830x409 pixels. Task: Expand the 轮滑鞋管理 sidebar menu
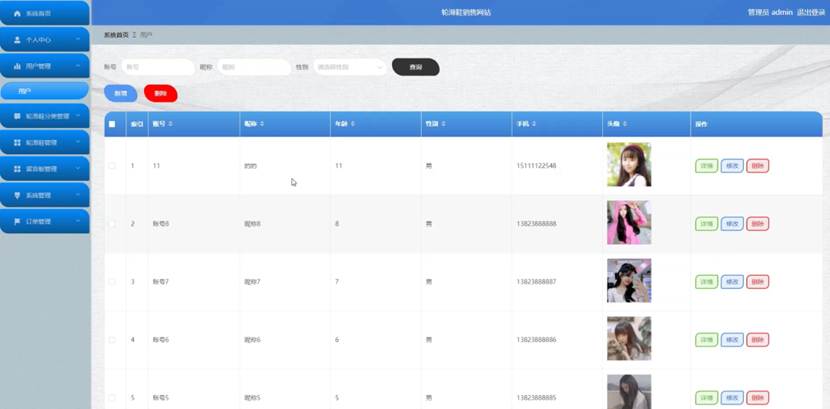click(x=44, y=142)
